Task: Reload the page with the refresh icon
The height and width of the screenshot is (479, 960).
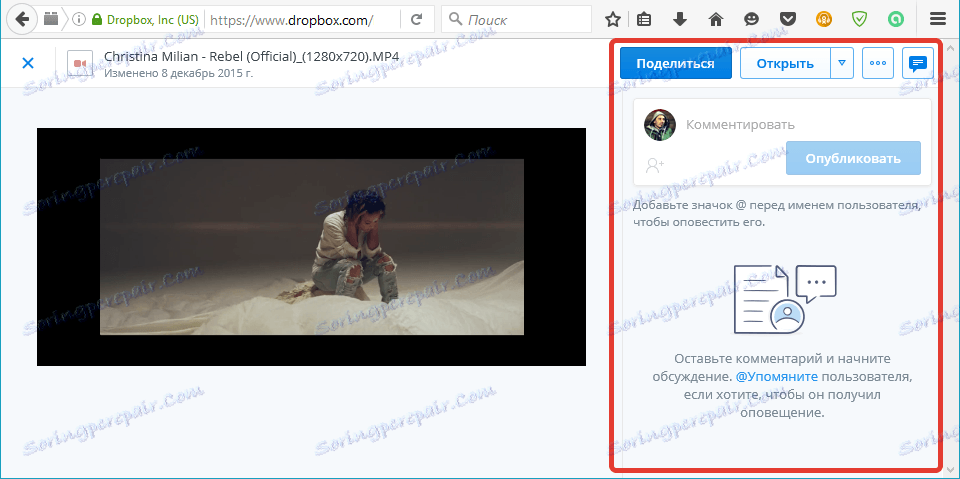Action: 416,20
